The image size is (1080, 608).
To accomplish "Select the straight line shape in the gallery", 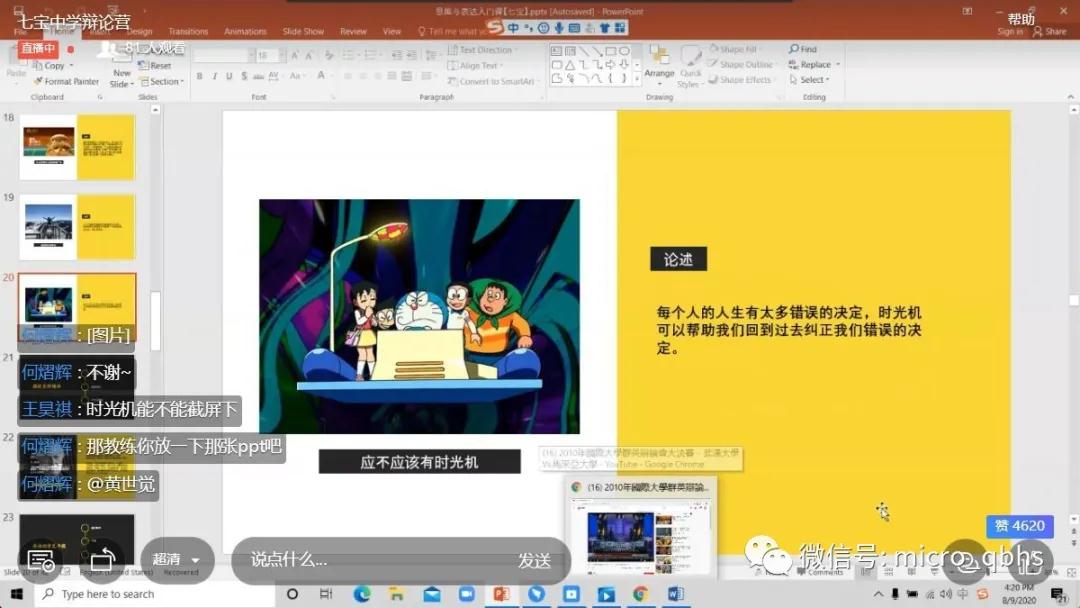I will tap(583, 51).
